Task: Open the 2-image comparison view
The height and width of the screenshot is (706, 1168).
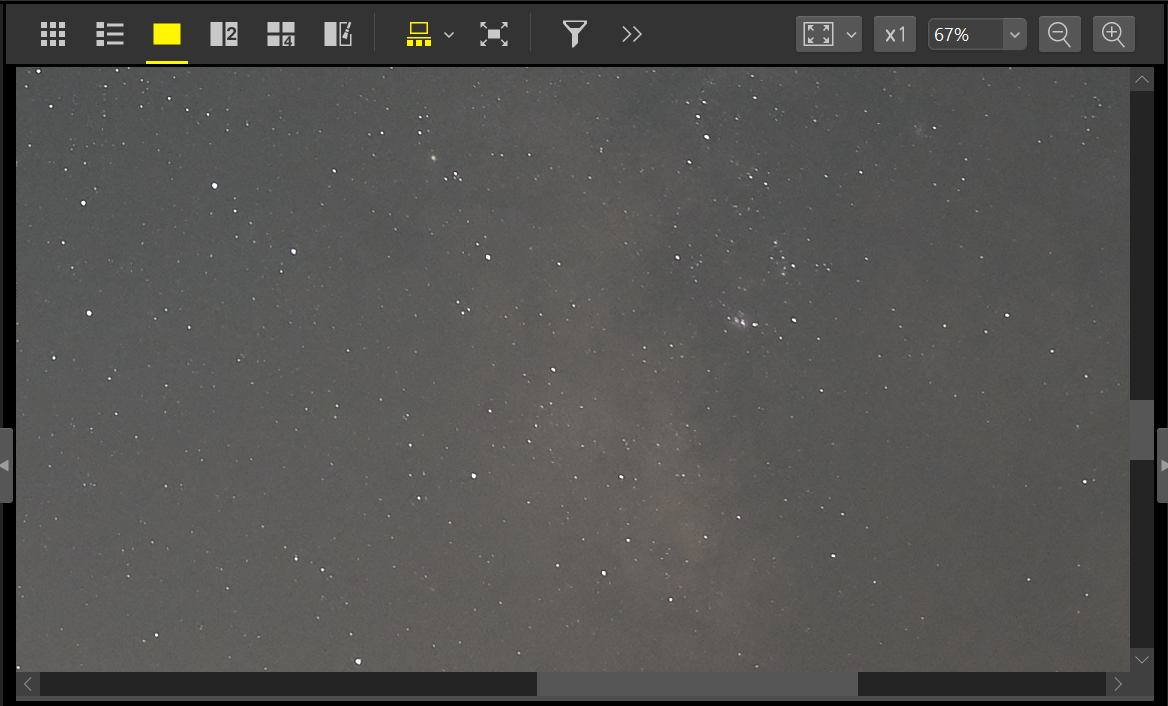Action: pyautogui.click(x=224, y=34)
